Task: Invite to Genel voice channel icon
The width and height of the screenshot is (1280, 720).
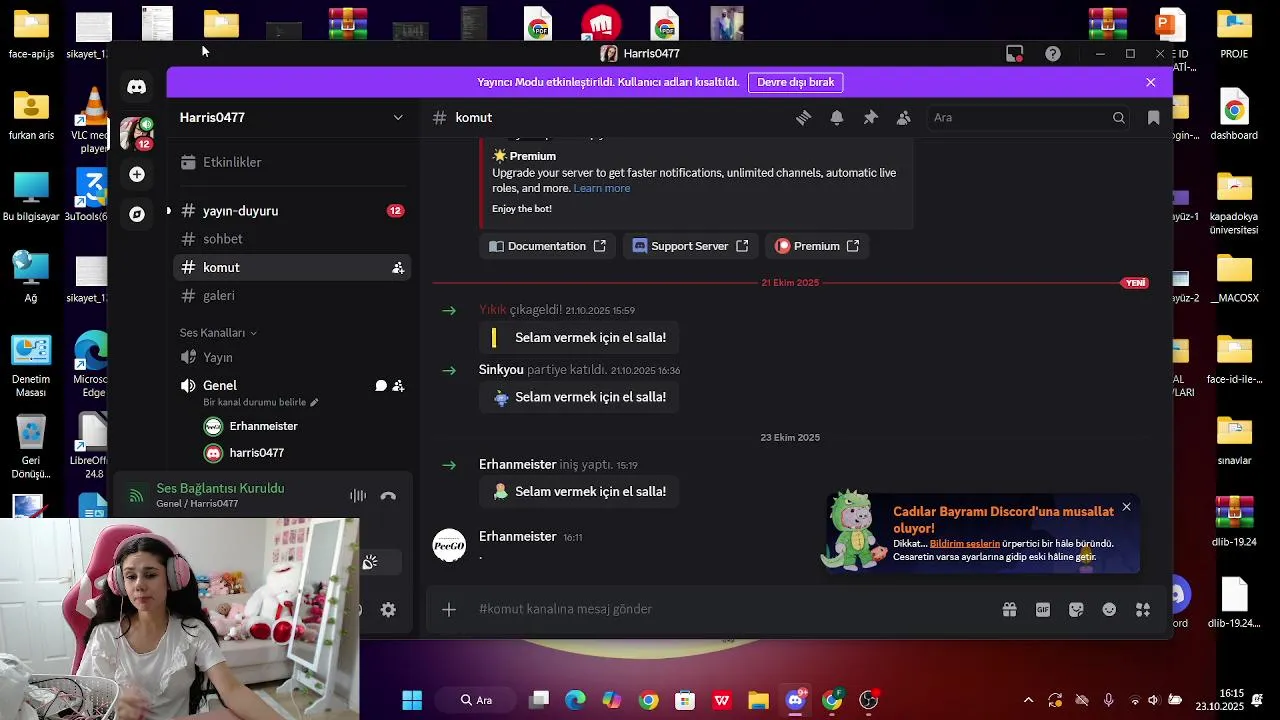Action: point(398,386)
